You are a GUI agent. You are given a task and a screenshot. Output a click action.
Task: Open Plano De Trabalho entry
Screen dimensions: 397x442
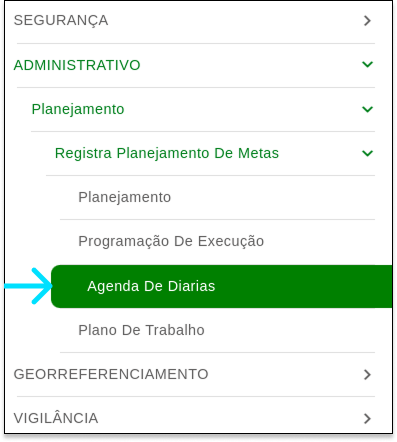pos(141,330)
